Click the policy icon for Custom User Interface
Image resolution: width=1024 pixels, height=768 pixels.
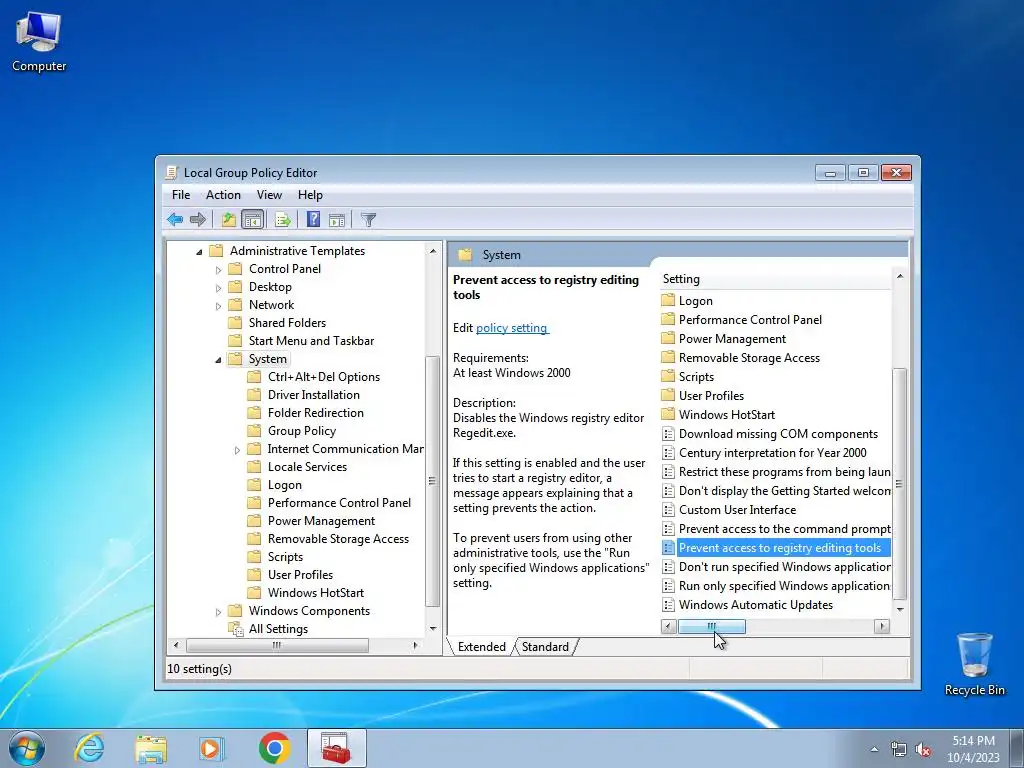pyautogui.click(x=668, y=509)
